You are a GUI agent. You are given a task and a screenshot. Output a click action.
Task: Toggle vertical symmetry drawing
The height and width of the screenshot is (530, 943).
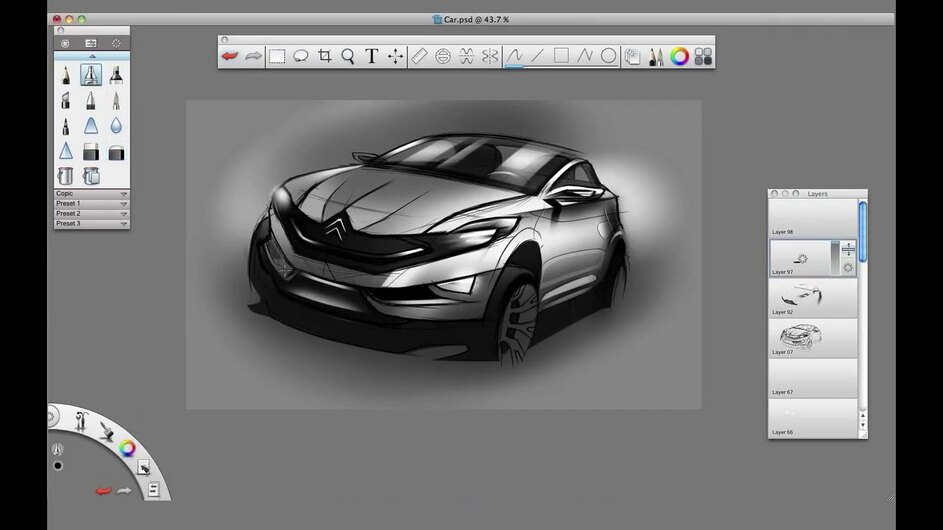[490, 56]
